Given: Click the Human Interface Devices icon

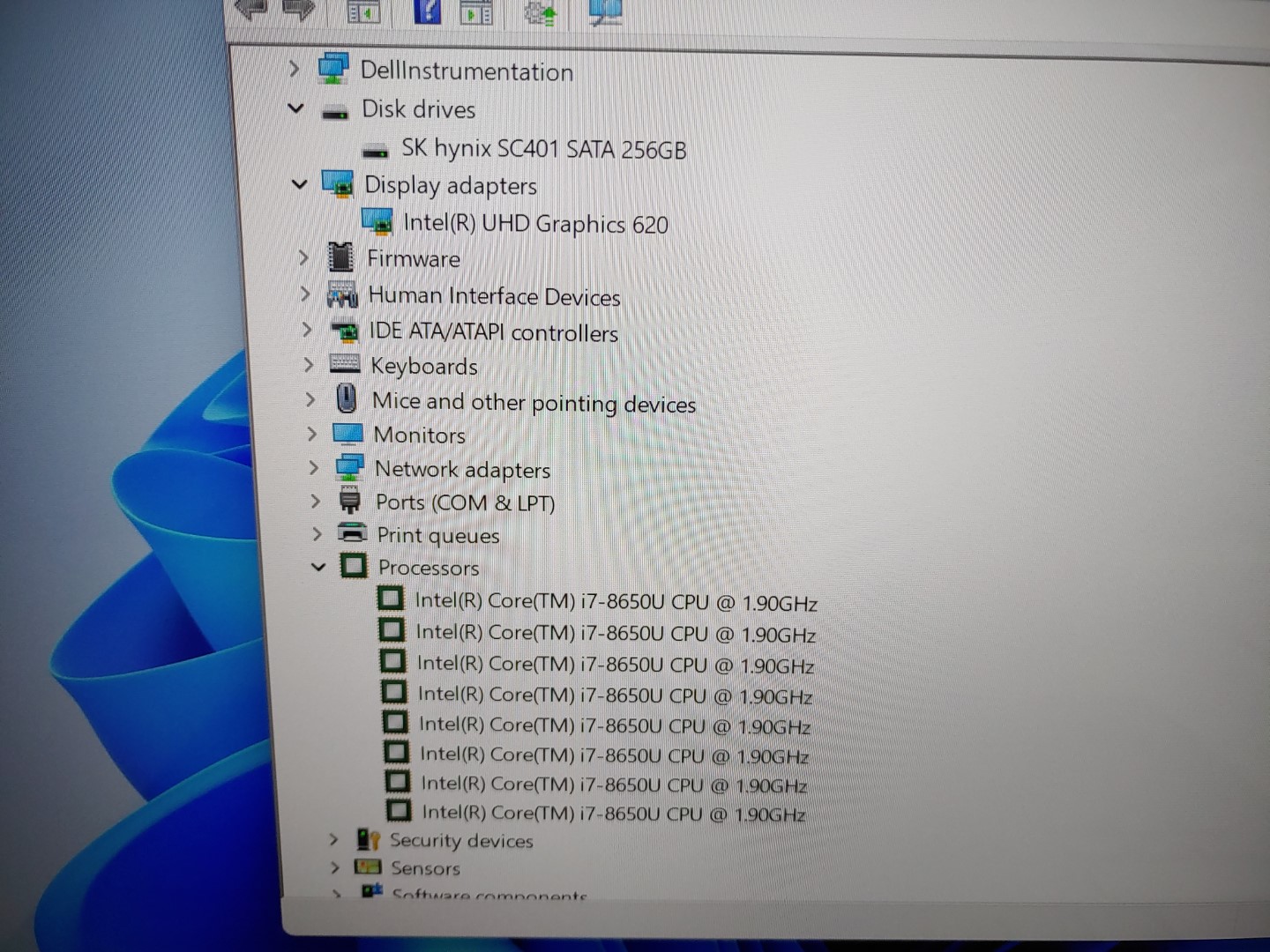Looking at the screenshot, I should click(x=342, y=294).
